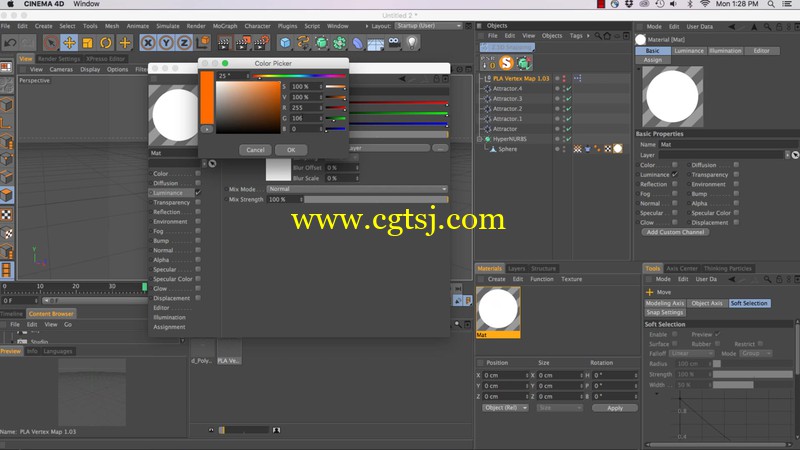Select the Live Selection arrow tool
800x450 pixels.
click(x=50, y=43)
